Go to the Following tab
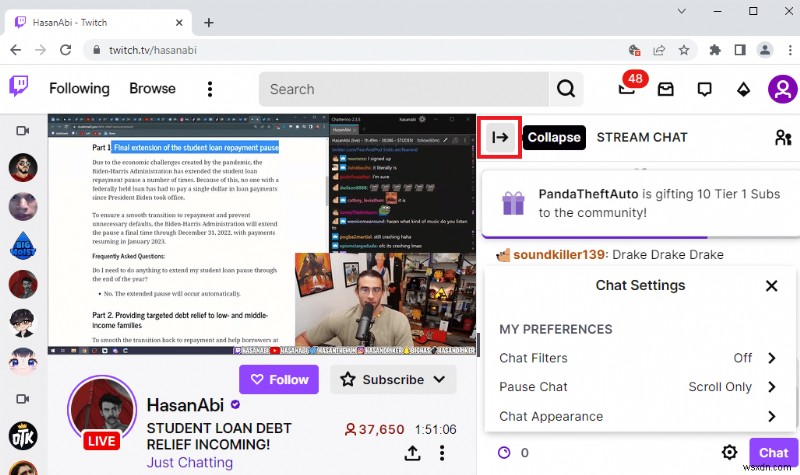800x475 pixels. pos(79,89)
